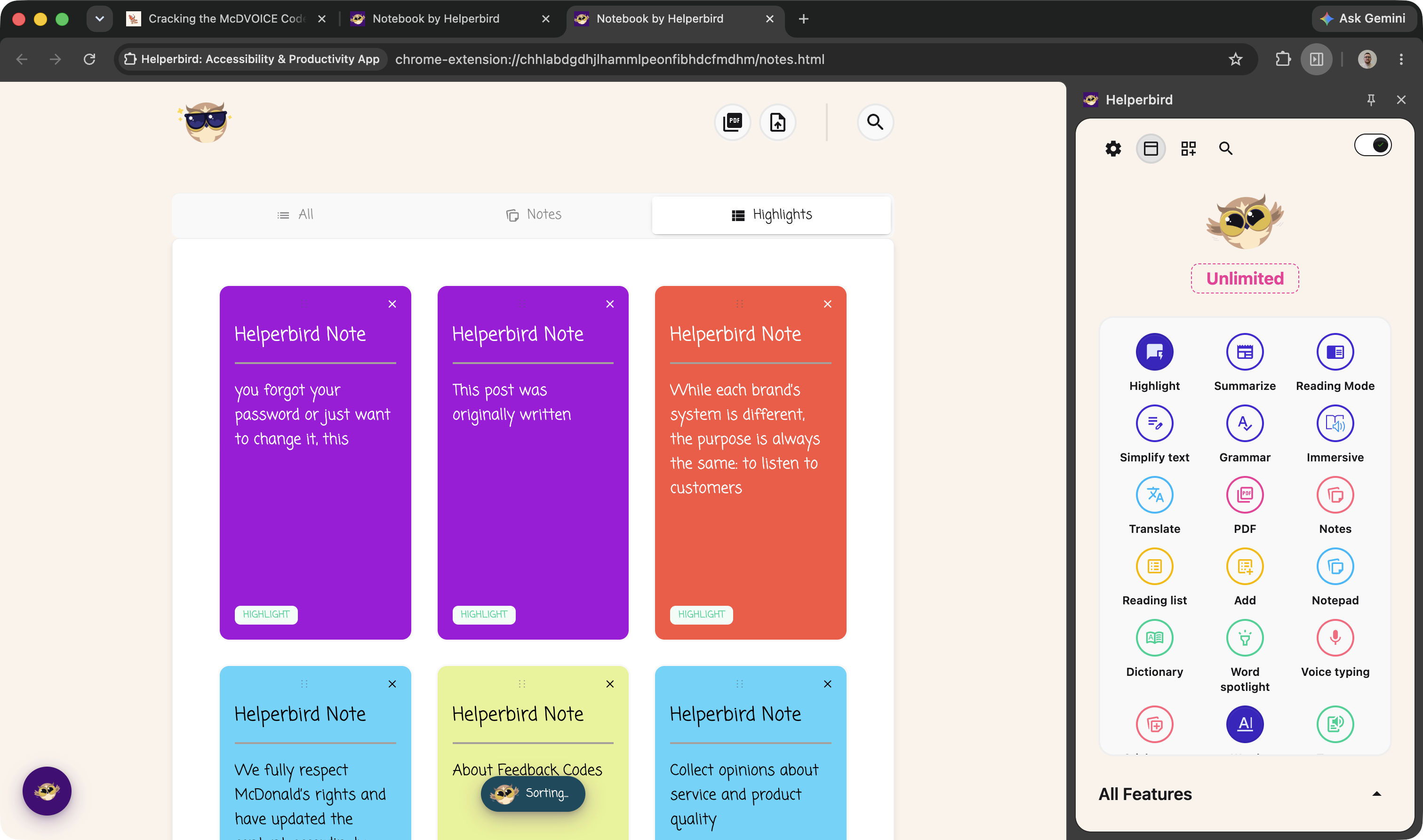Click the upload file icon in notebook header

tap(777, 122)
